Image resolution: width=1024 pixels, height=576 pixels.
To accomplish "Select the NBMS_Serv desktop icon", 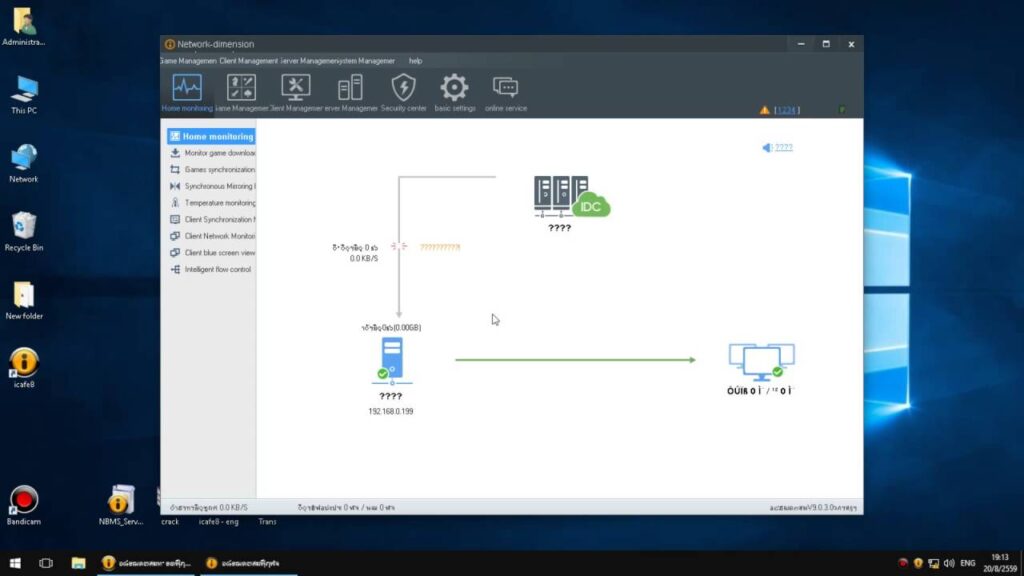I will point(121,505).
